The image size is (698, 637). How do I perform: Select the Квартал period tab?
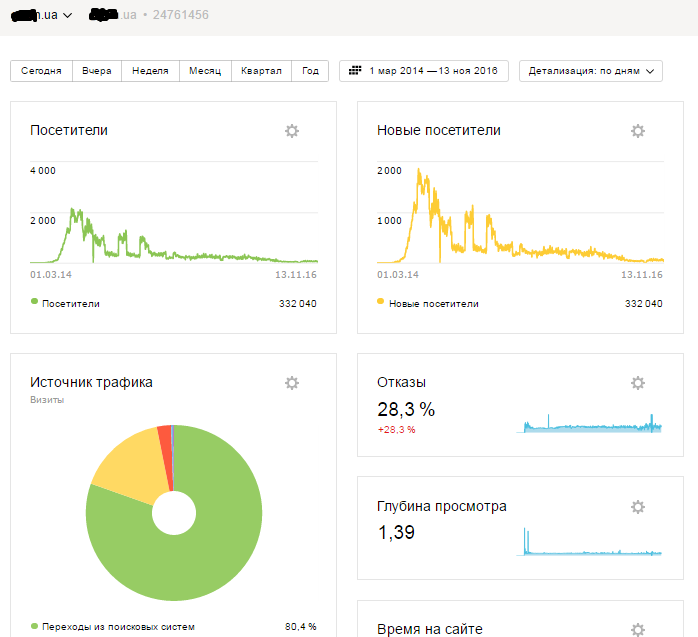point(261,71)
